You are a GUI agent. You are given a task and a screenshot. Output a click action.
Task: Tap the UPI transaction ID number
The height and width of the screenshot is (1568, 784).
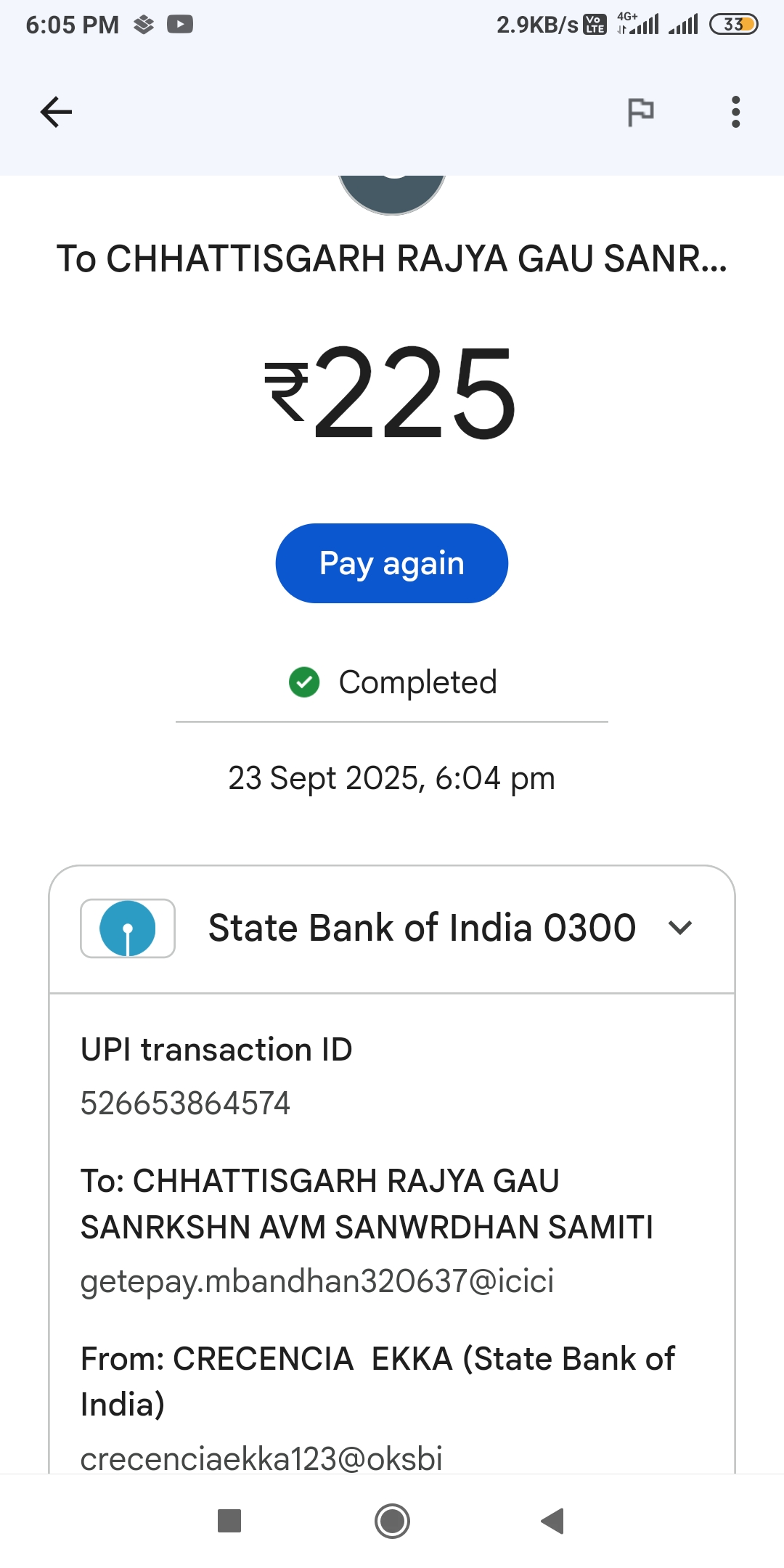pos(186,1103)
